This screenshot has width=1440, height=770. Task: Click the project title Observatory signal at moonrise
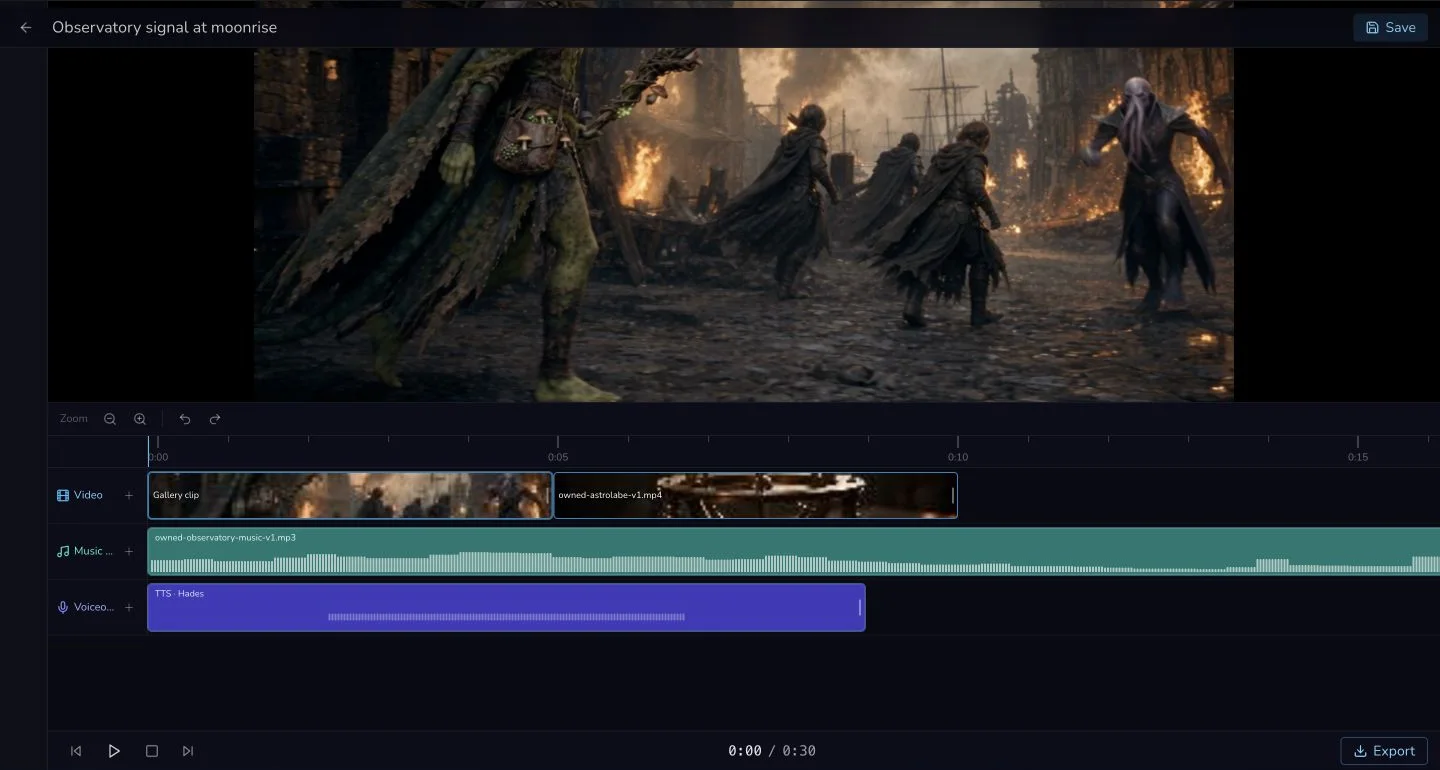tap(164, 28)
